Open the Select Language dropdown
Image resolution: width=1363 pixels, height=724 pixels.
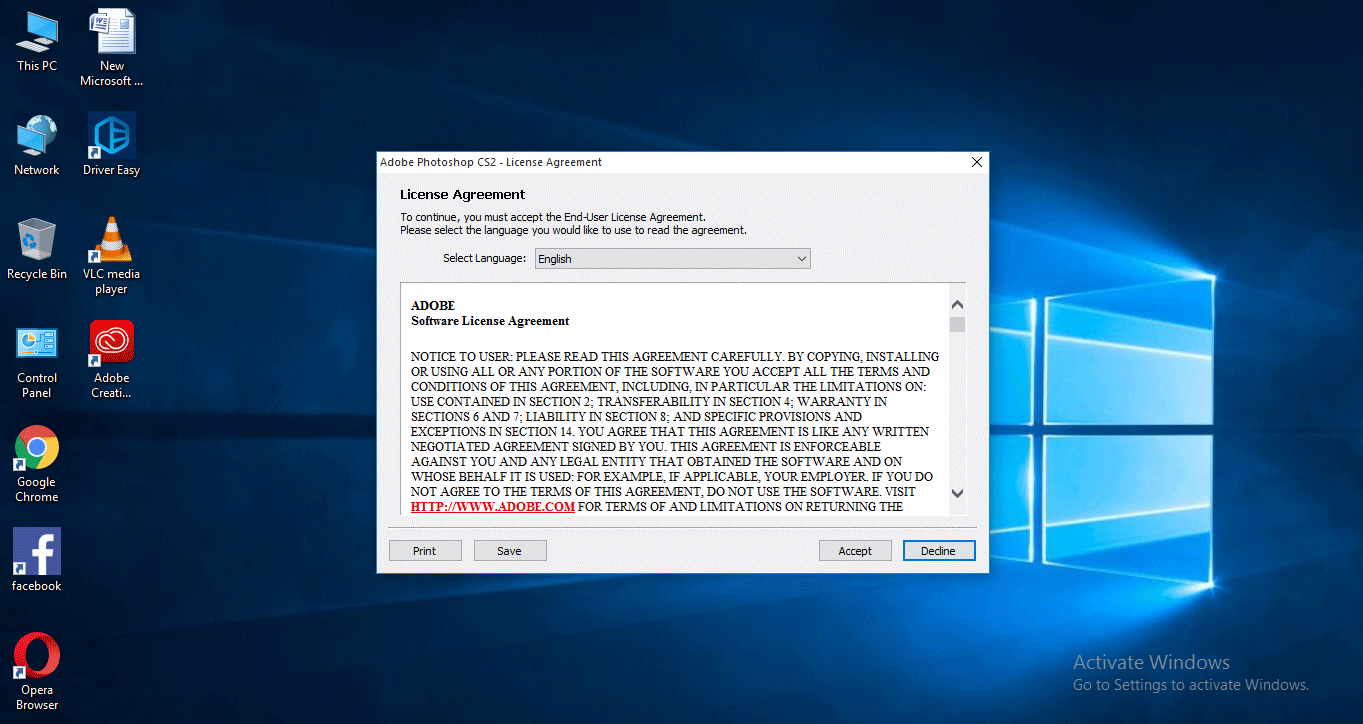click(671, 258)
